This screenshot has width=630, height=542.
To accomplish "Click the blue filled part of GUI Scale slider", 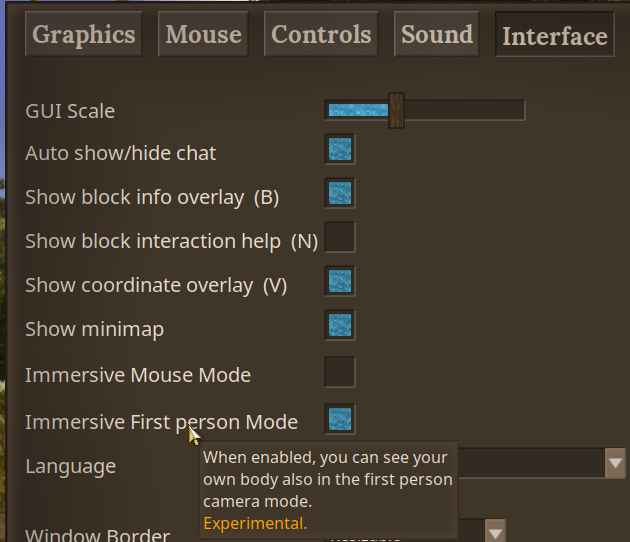I will pos(357,110).
